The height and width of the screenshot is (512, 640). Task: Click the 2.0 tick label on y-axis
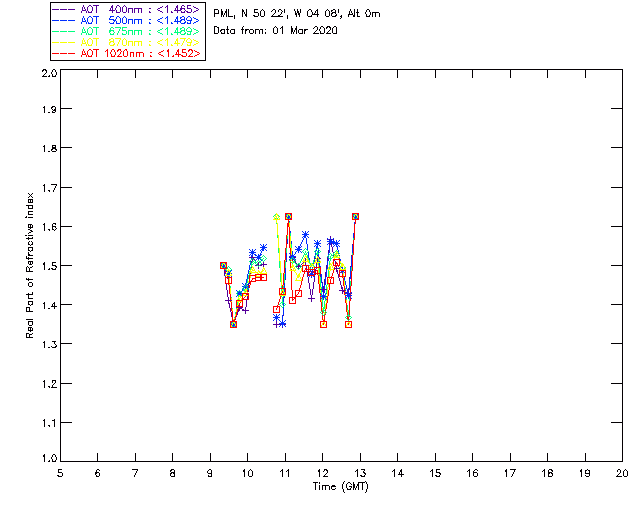point(47,74)
